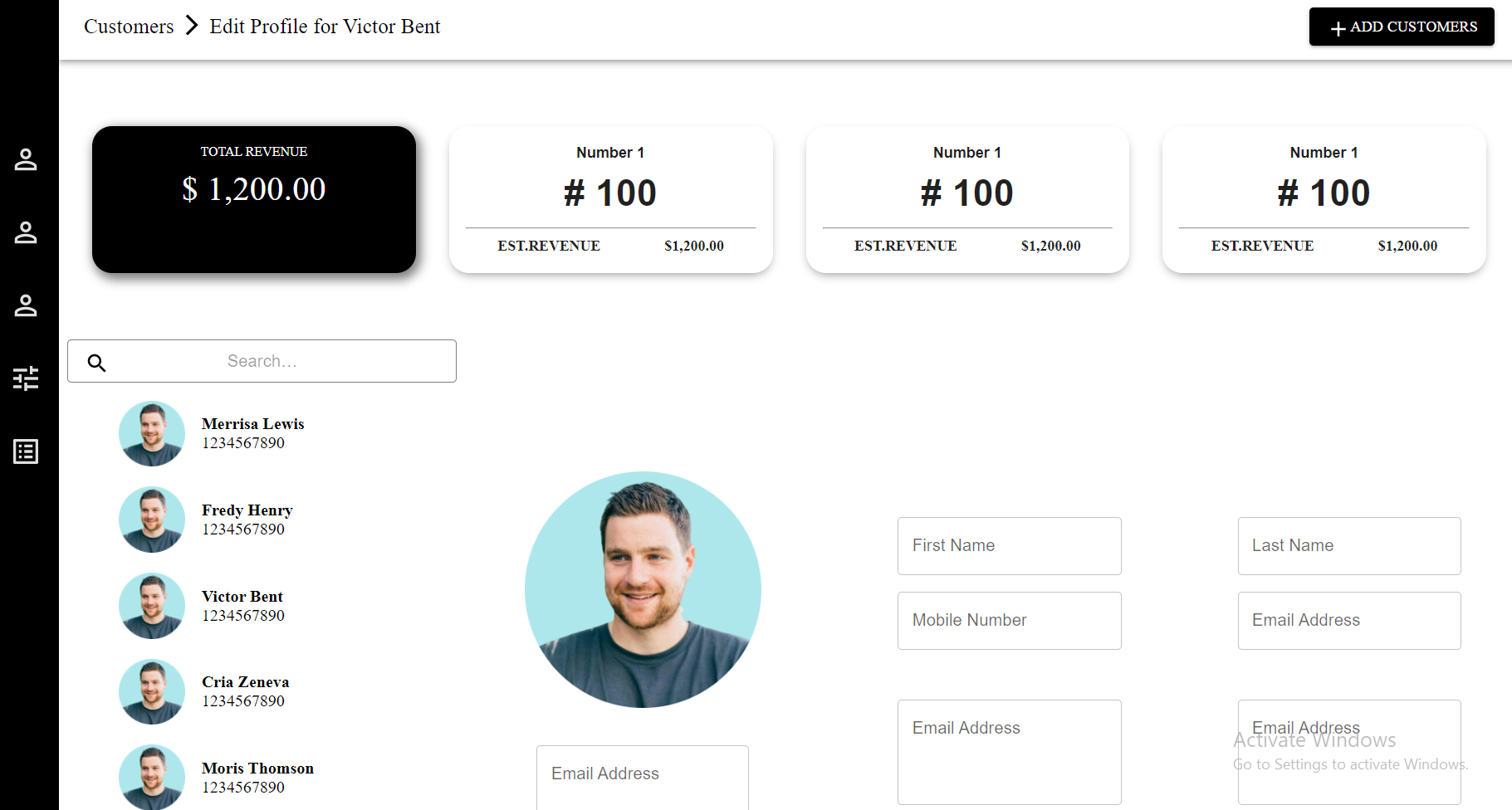
Task: Click Victor Bent's large profile photo
Action: (x=642, y=589)
